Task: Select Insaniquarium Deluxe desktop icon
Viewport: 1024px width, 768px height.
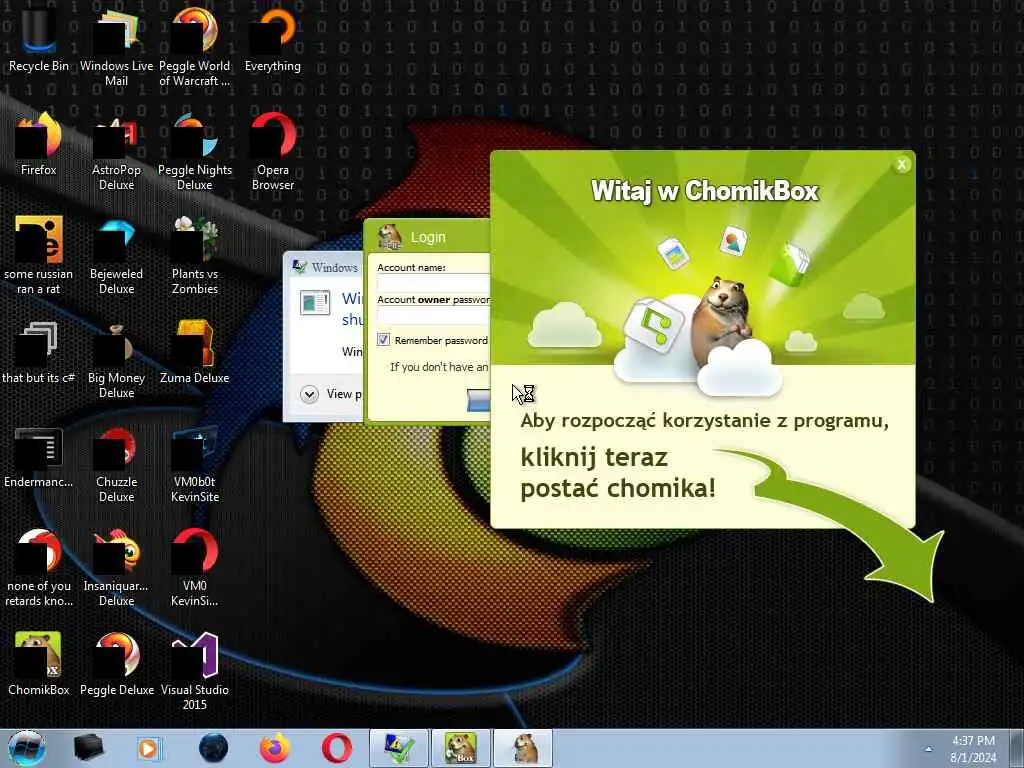Action: pos(116,567)
